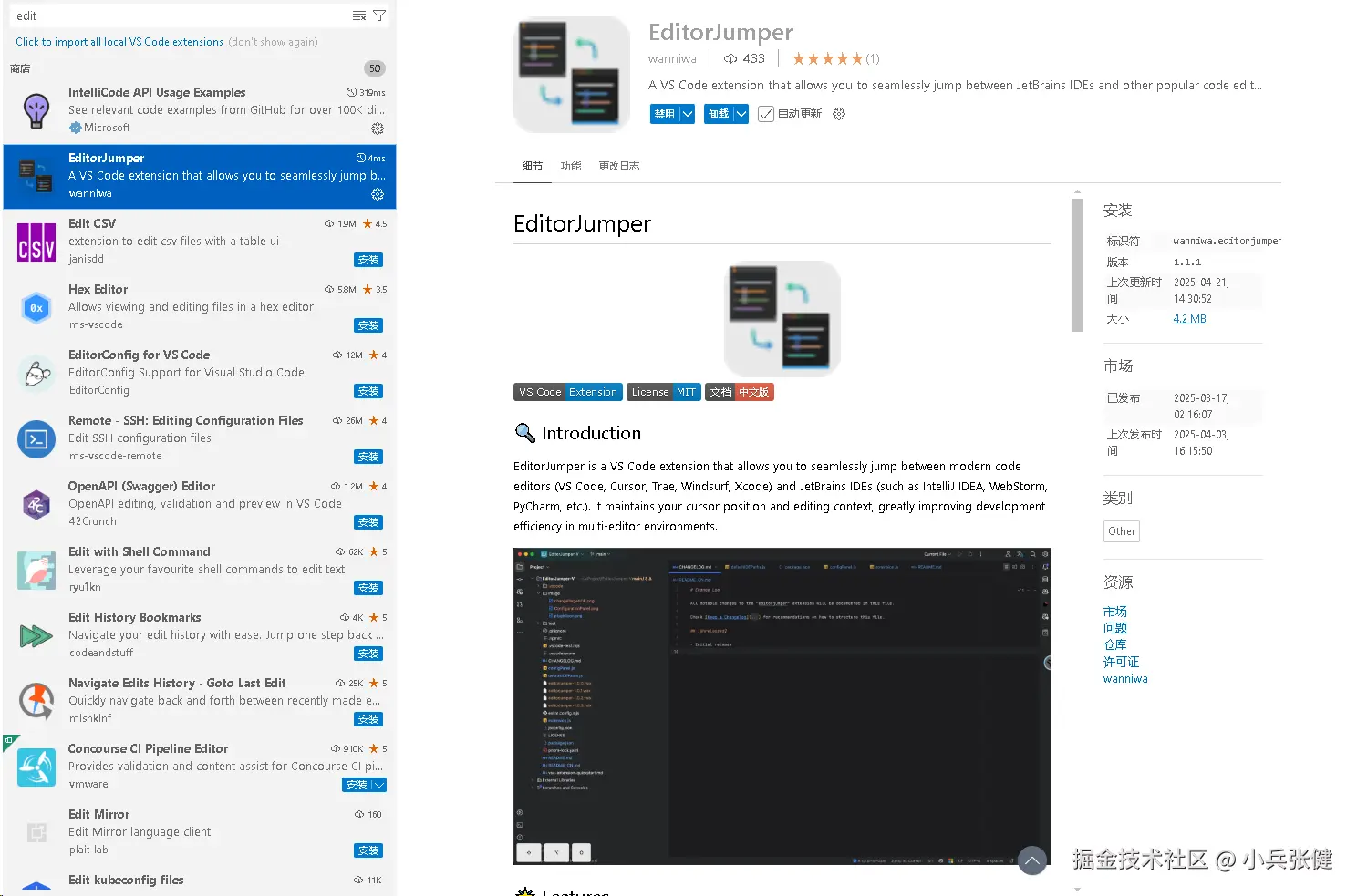Install EditorConfig for VS Code
This screenshot has width=1357, height=896.
pyautogui.click(x=368, y=391)
